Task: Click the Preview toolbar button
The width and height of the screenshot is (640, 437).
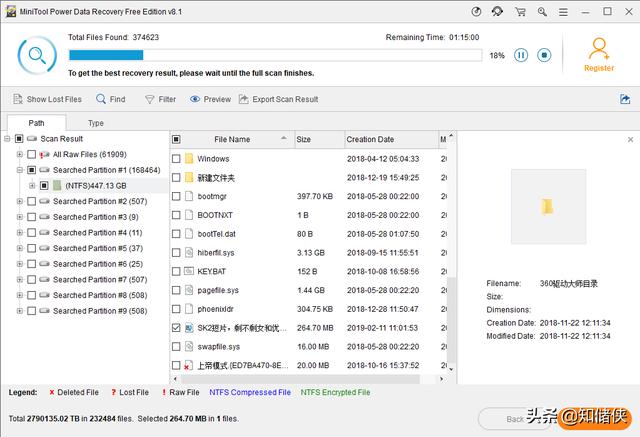Action: [210, 99]
